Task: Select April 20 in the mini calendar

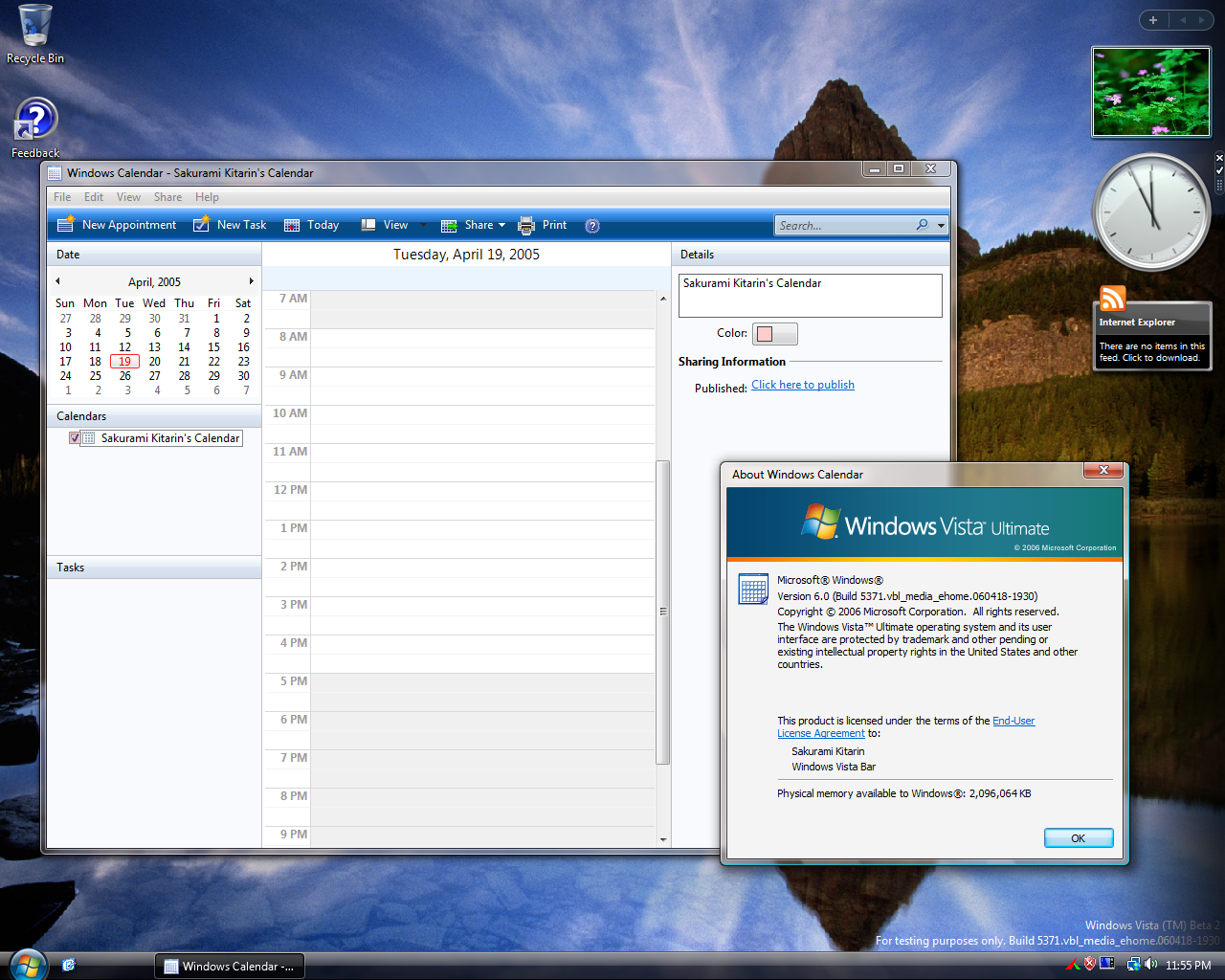Action: (154, 362)
